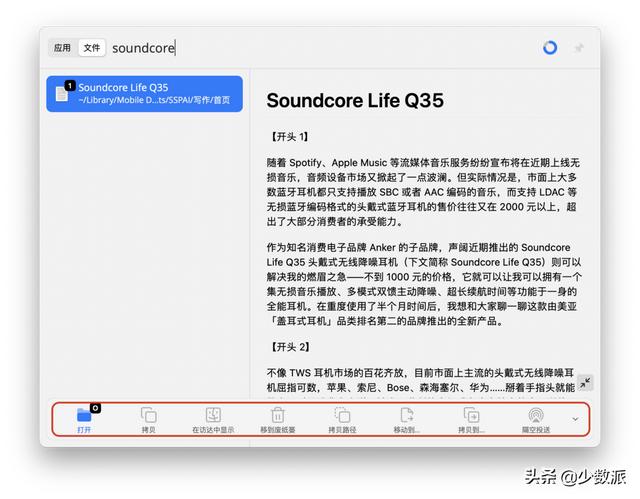Click the blue loading circle indicator
The image size is (640, 499).
click(550, 48)
